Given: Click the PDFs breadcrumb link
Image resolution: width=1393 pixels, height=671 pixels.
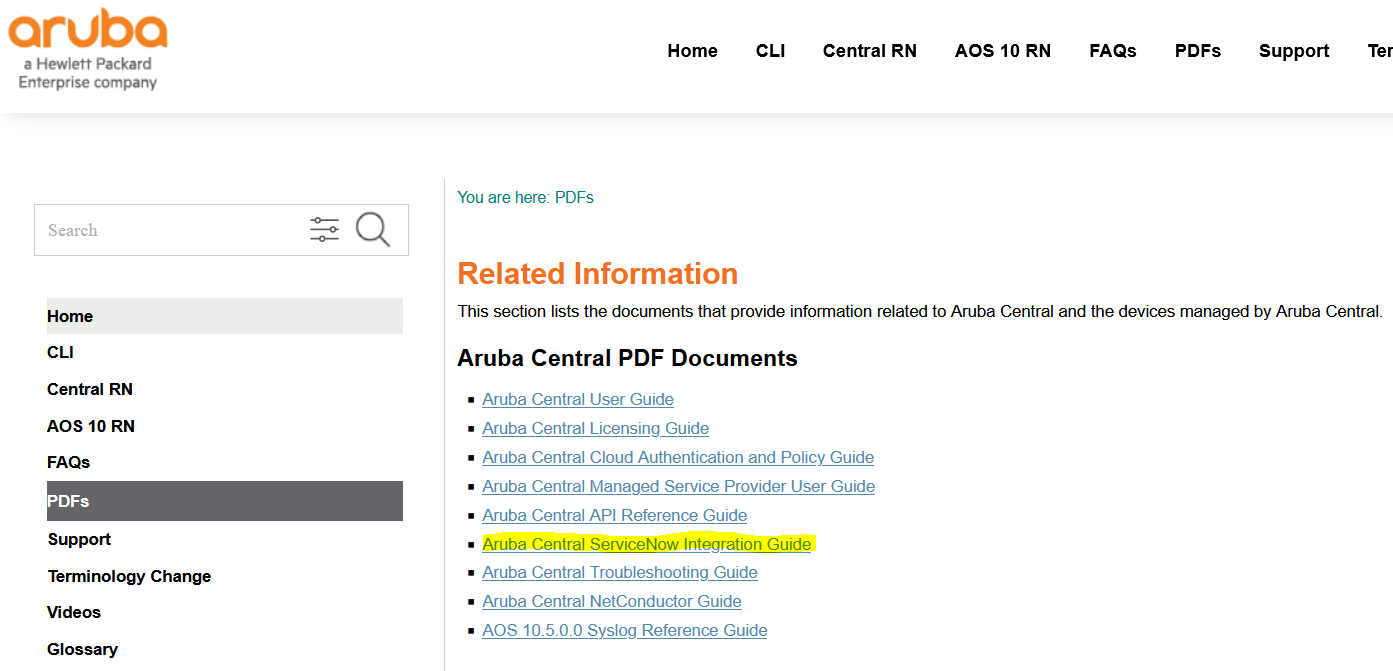Looking at the screenshot, I should pyautogui.click(x=575, y=197).
